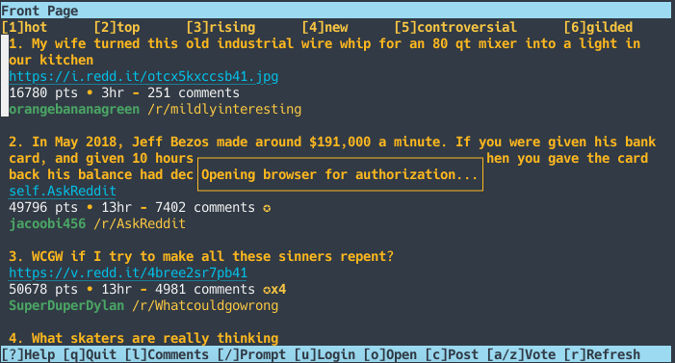
Task: Open the [3]rising tab
Action: pos(221,28)
